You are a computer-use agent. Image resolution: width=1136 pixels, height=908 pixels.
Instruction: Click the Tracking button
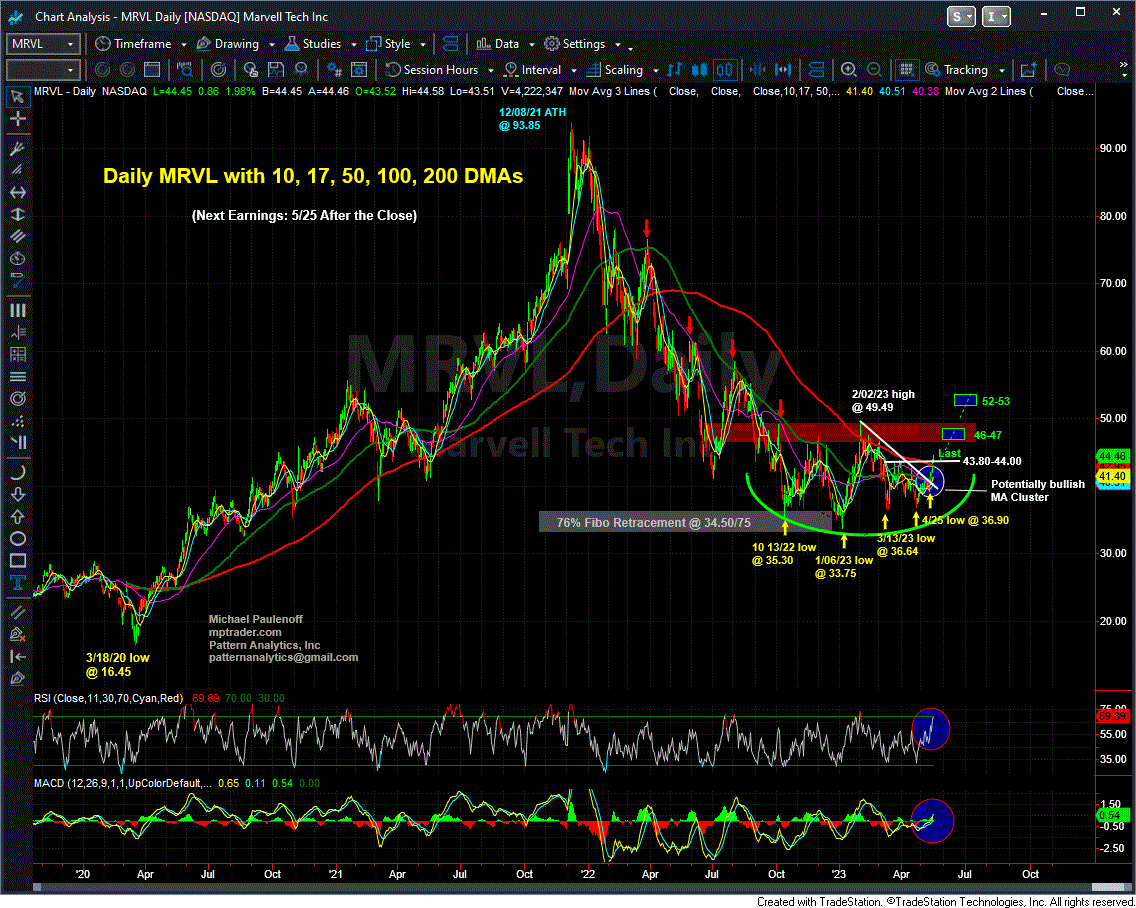coord(957,70)
